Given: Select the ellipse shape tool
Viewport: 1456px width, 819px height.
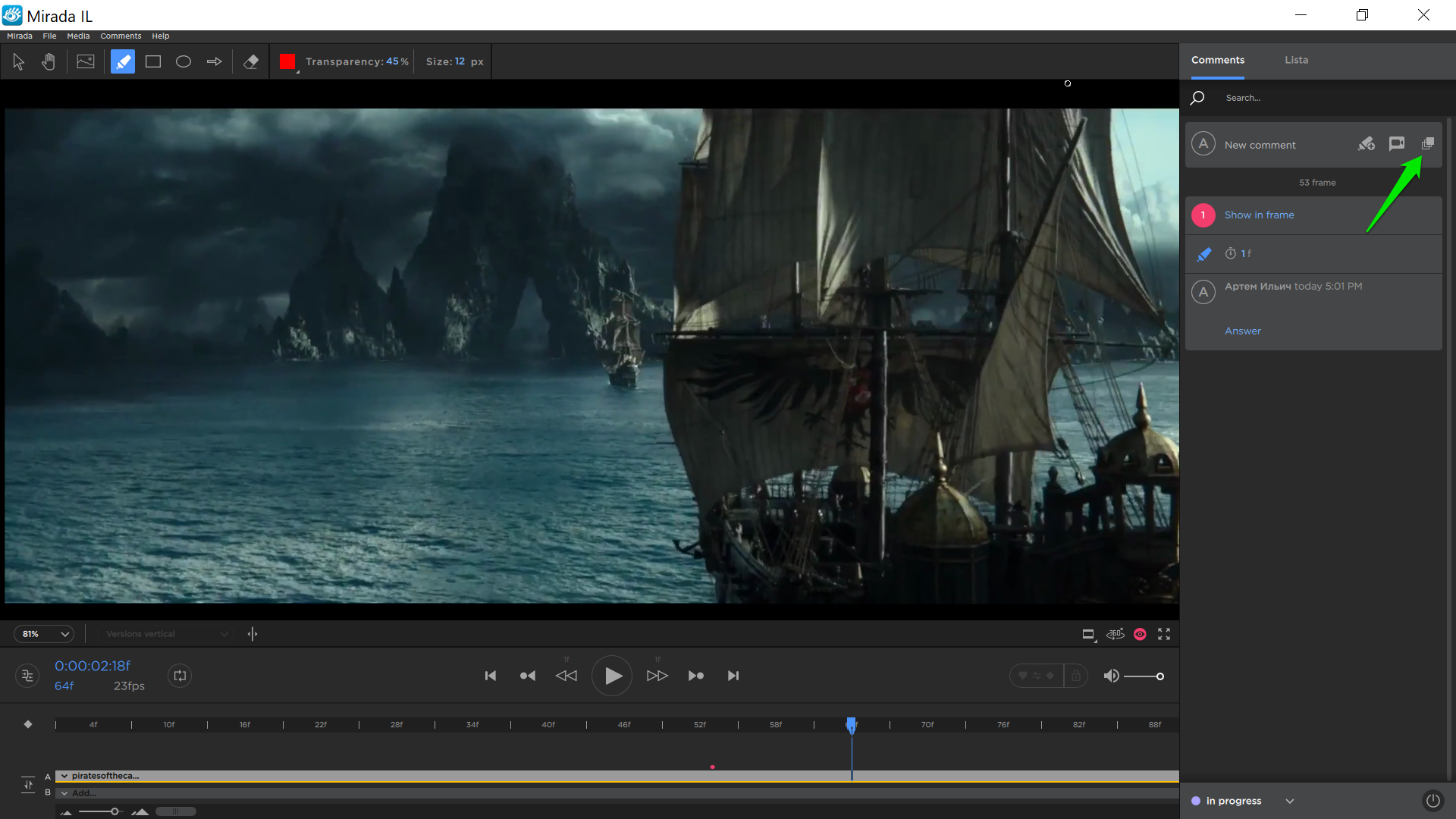Looking at the screenshot, I should 184,61.
